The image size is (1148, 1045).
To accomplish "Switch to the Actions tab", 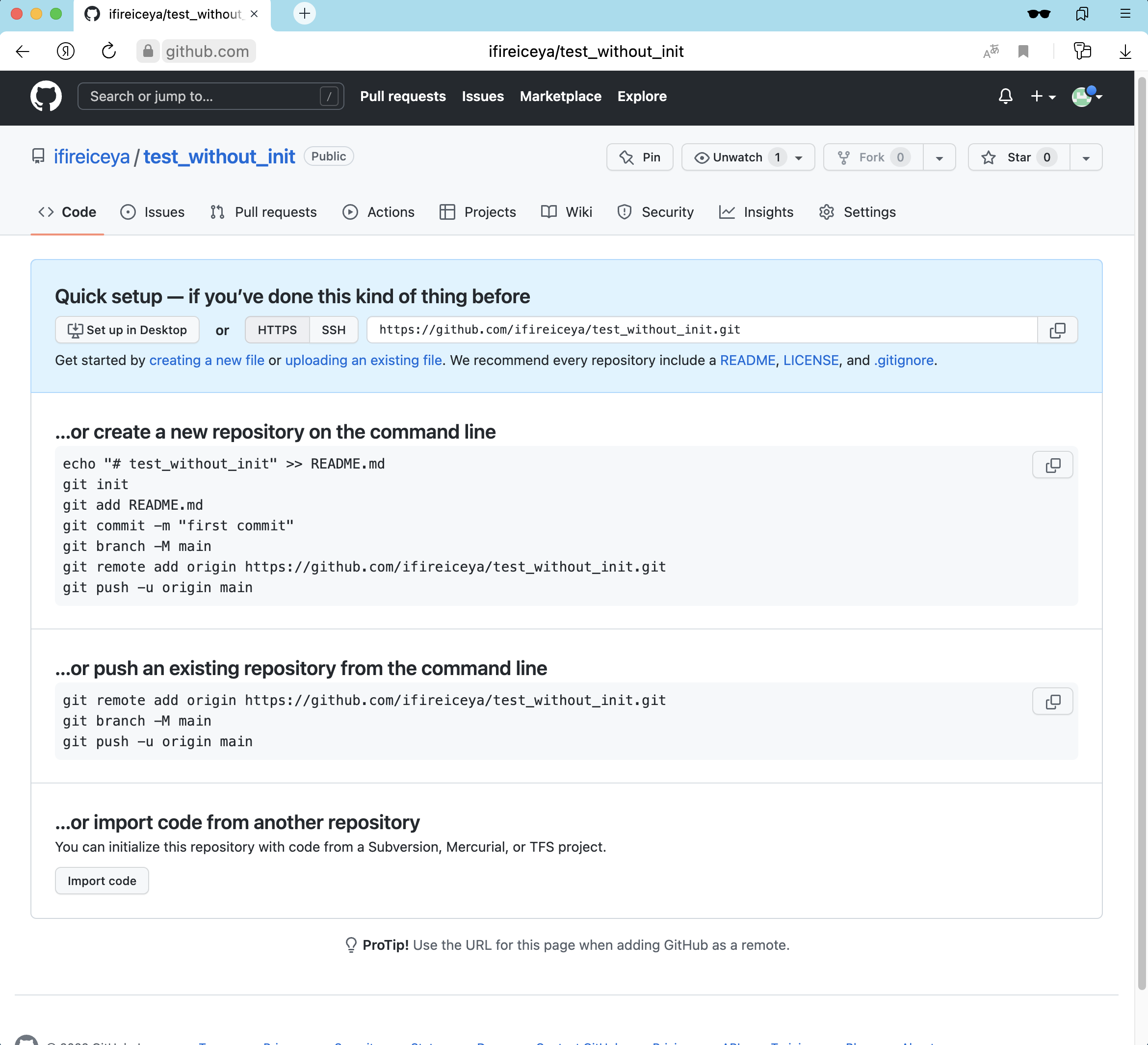I will click(x=379, y=212).
